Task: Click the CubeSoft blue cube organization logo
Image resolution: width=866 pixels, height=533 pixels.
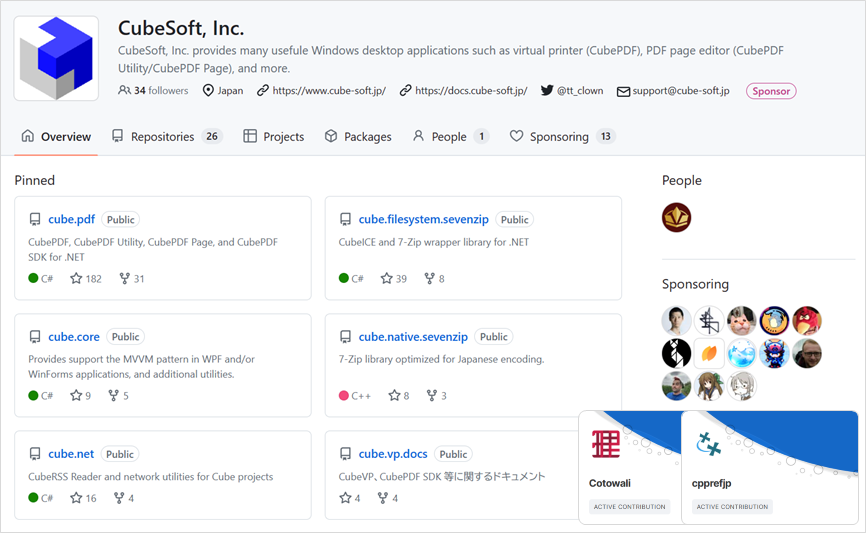Action: (56, 58)
